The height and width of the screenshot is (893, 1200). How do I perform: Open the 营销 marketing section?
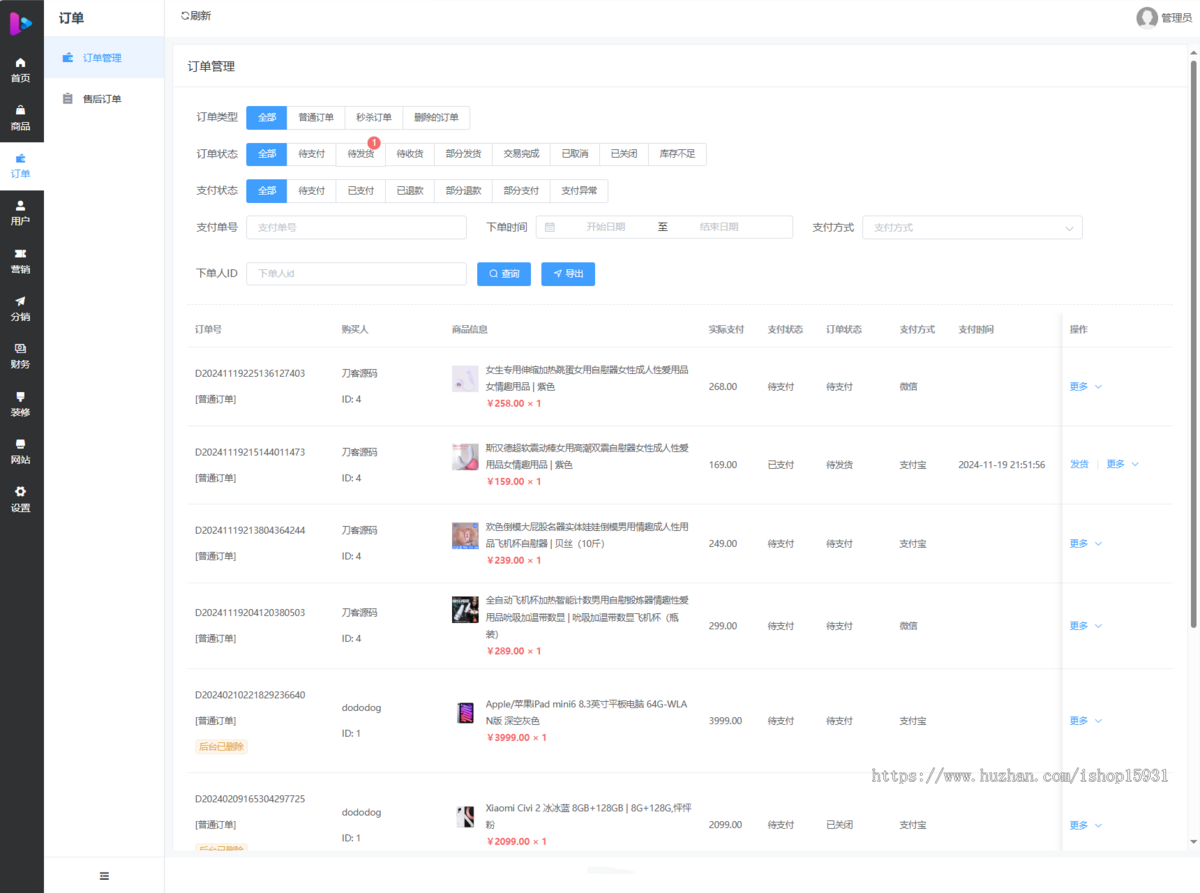tap(21, 261)
